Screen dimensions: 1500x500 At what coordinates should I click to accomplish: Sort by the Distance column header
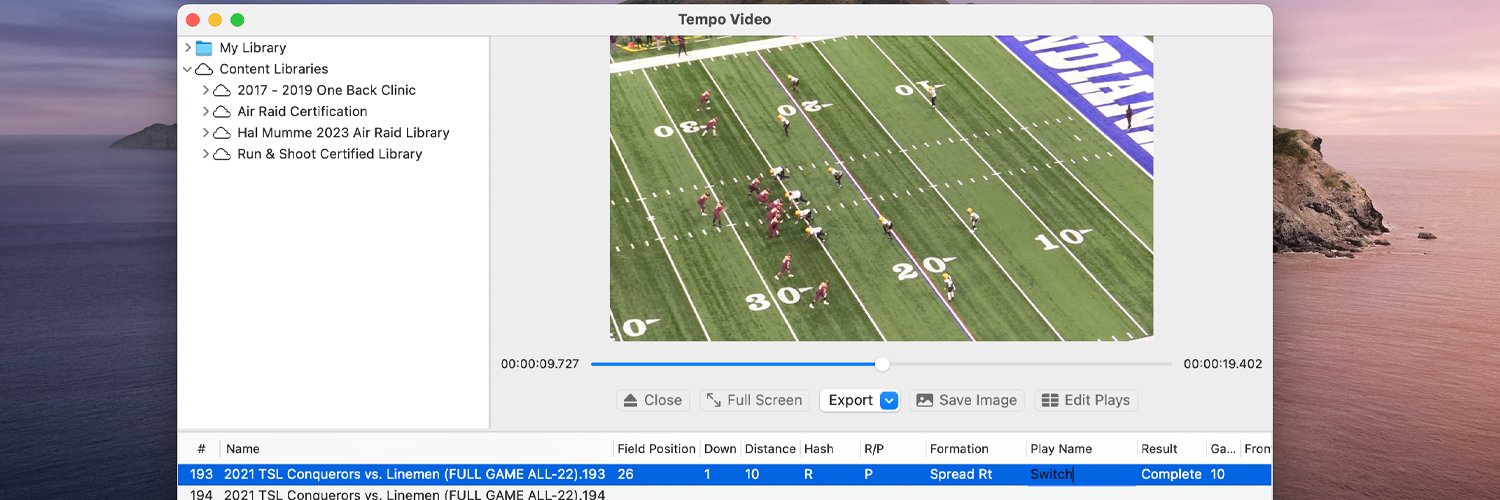[770, 449]
